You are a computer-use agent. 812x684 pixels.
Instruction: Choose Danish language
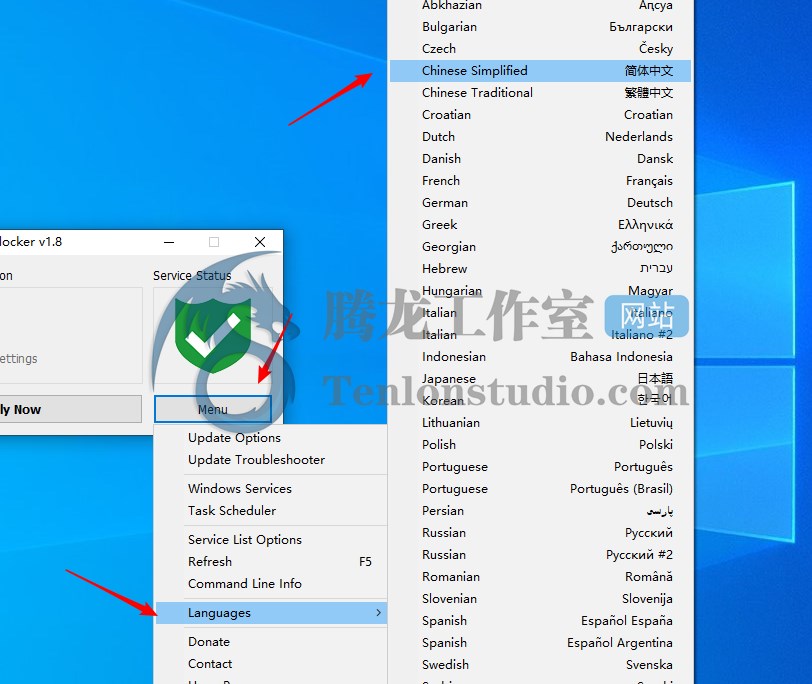click(x=540, y=159)
